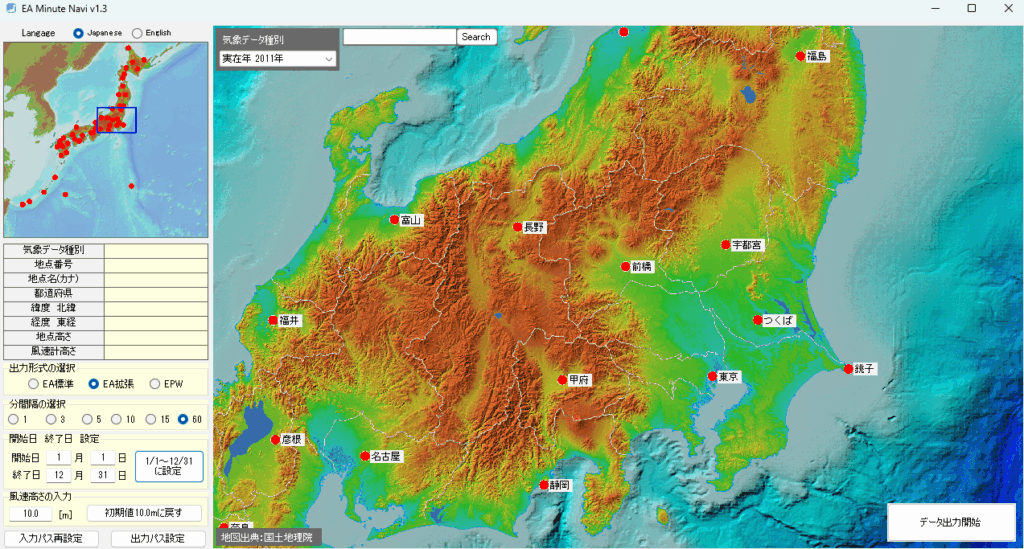
Task: Click the Tokyo (東京) station marker
Action: point(712,377)
